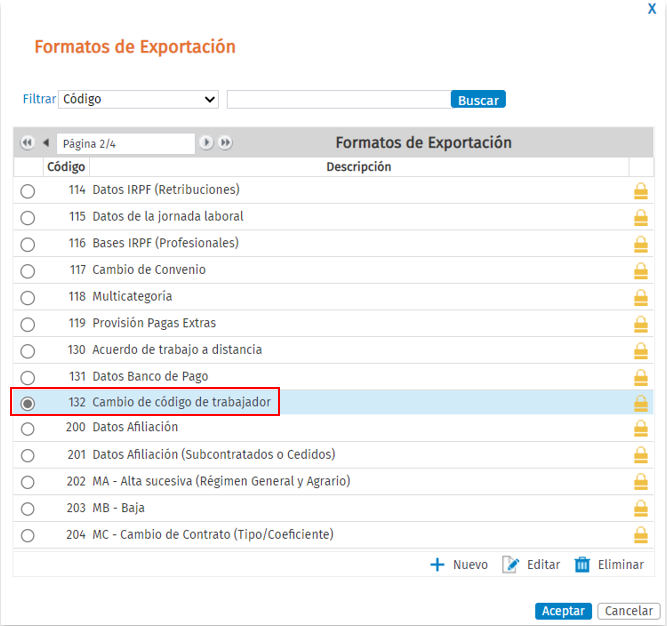Jump to last page arrow icon
Screen dimensions: 667x626
coord(225,142)
